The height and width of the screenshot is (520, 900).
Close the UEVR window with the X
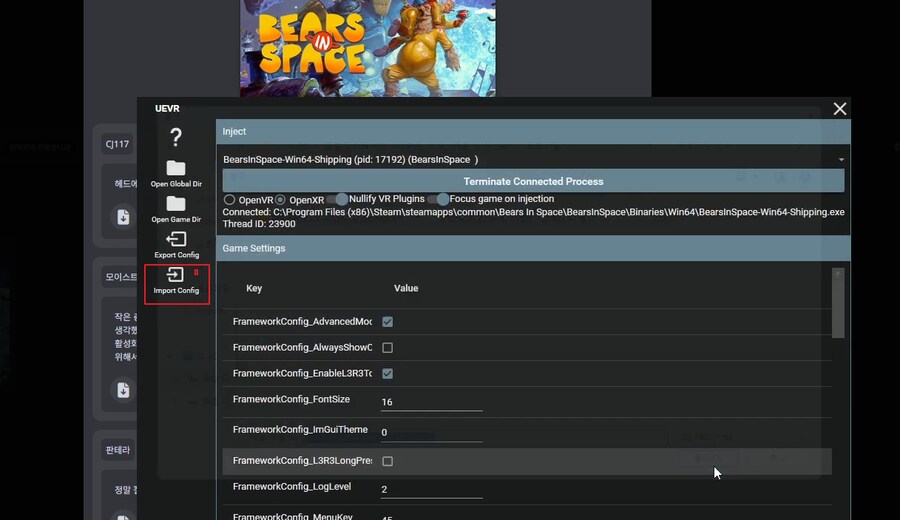click(840, 109)
